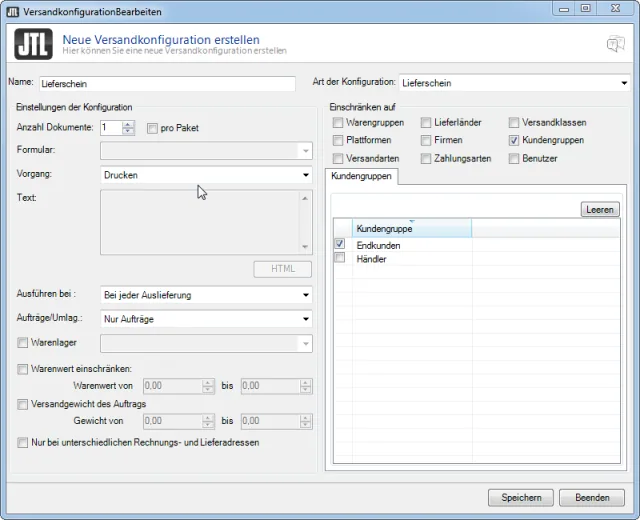Viewport: 640px width, 520px height.
Task: Click the JTL logo in the header
Action: coord(33,44)
